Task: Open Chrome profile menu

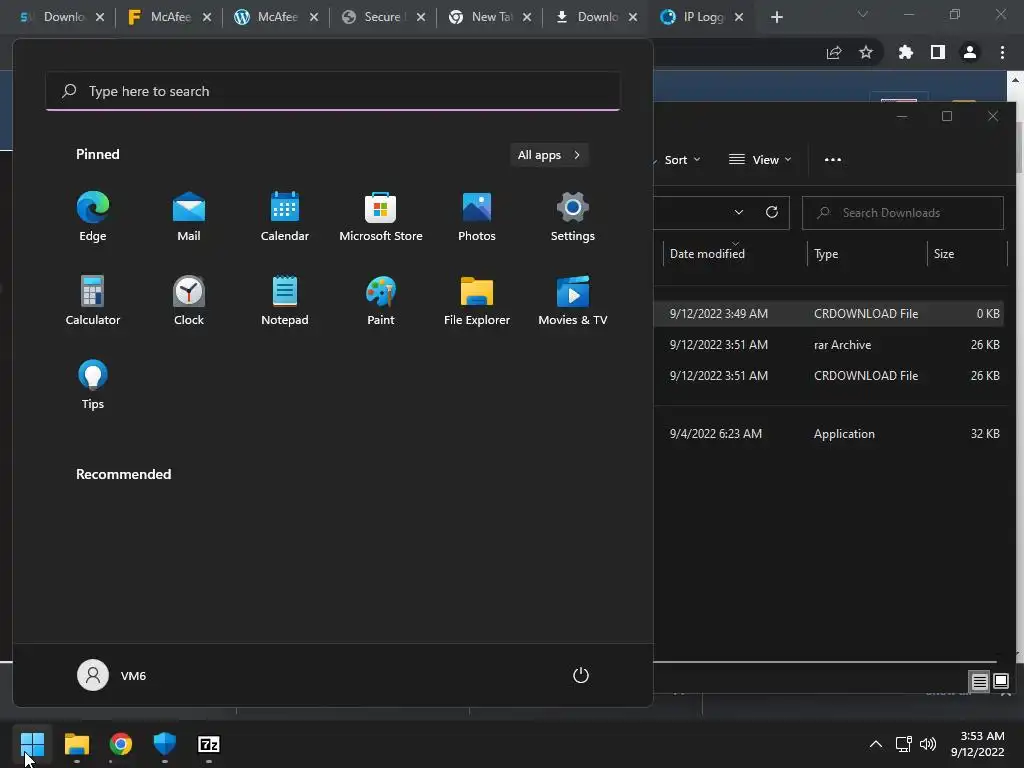Action: [x=970, y=52]
